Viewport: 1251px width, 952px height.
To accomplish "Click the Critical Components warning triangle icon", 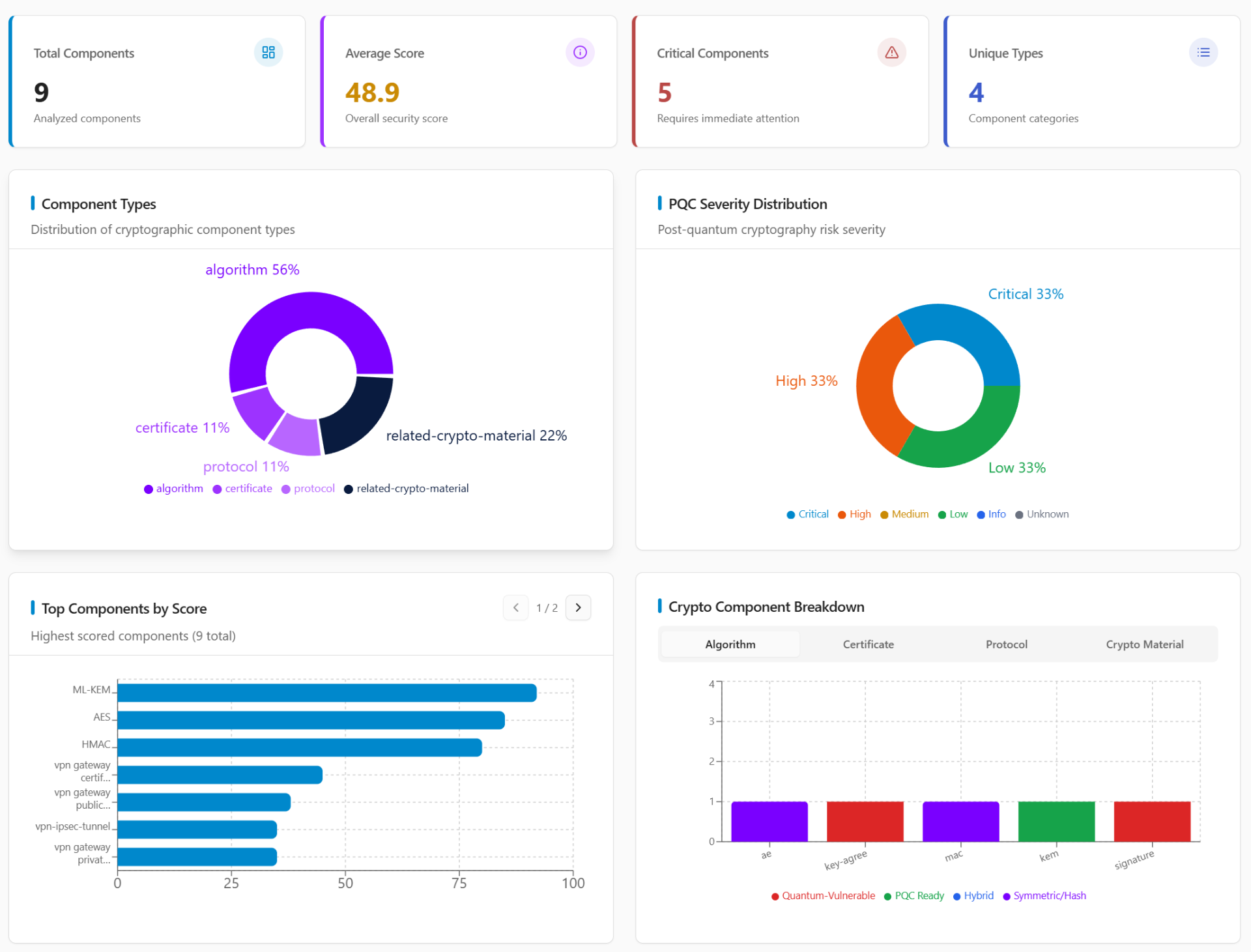I will coord(892,52).
